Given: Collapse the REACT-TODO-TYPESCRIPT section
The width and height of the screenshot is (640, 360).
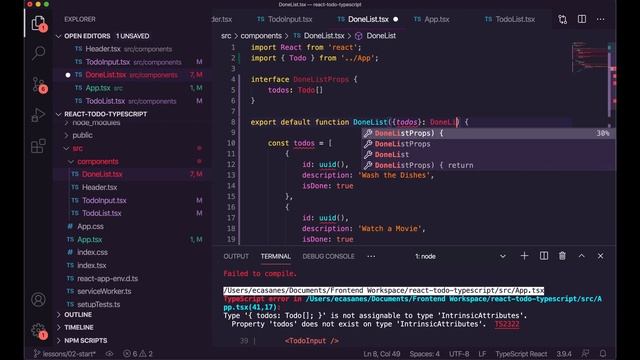Looking at the screenshot, I should pyautogui.click(x=105, y=114).
